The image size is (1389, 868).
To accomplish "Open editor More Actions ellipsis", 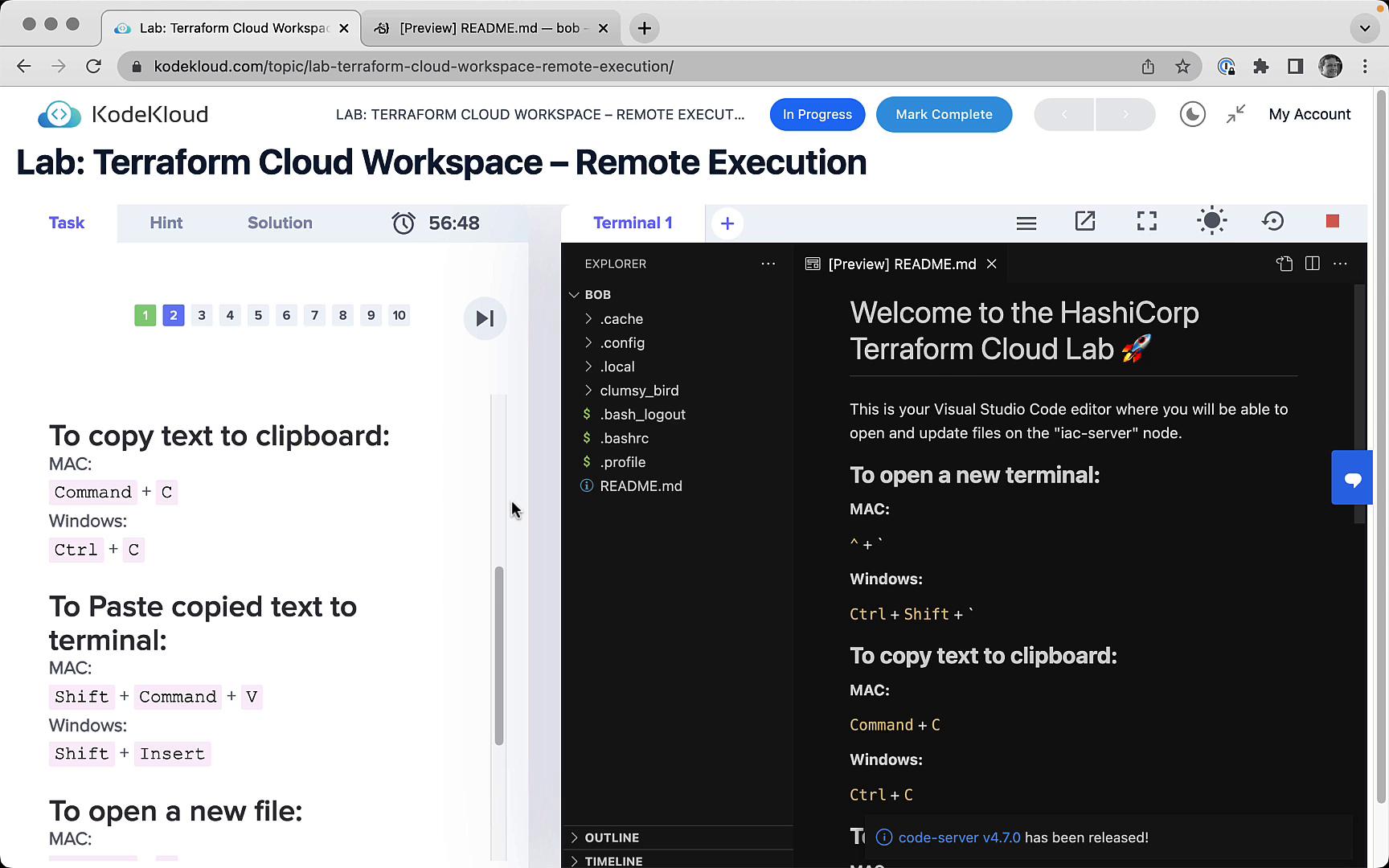I will [x=1340, y=264].
